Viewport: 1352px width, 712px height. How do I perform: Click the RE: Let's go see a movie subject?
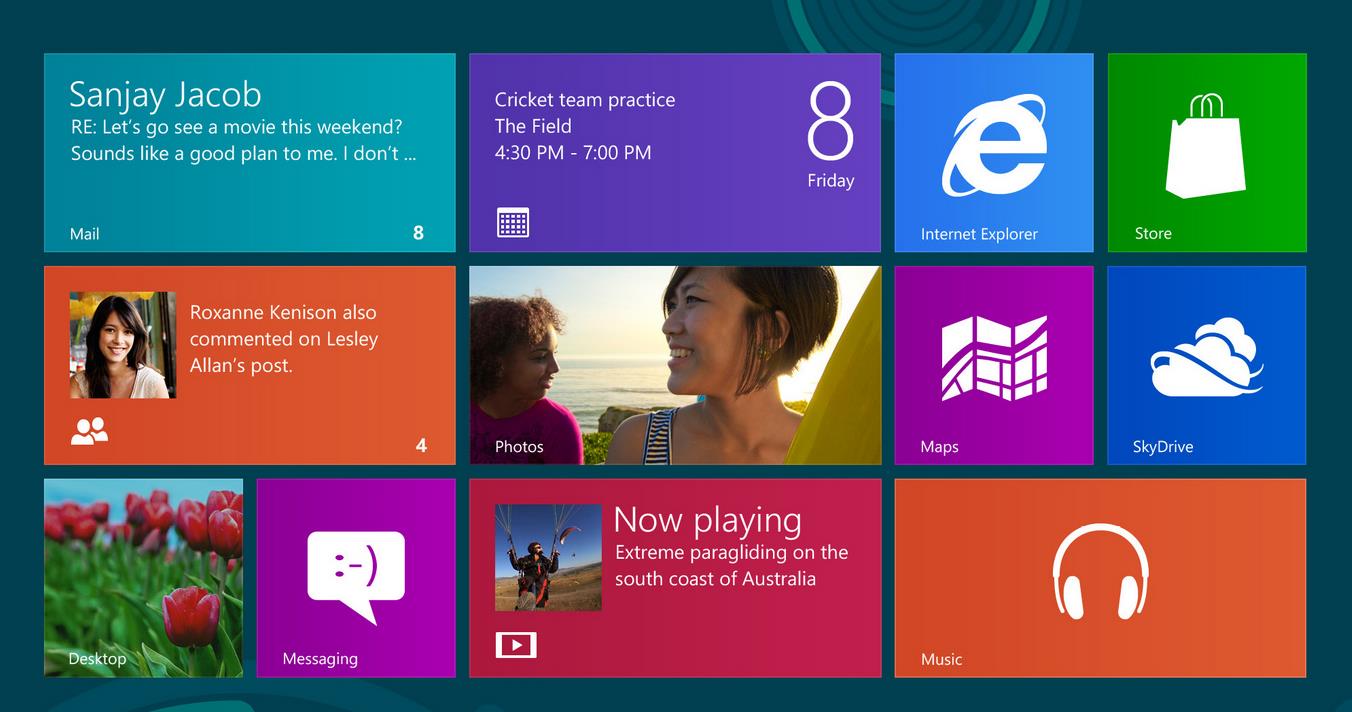[x=236, y=127]
